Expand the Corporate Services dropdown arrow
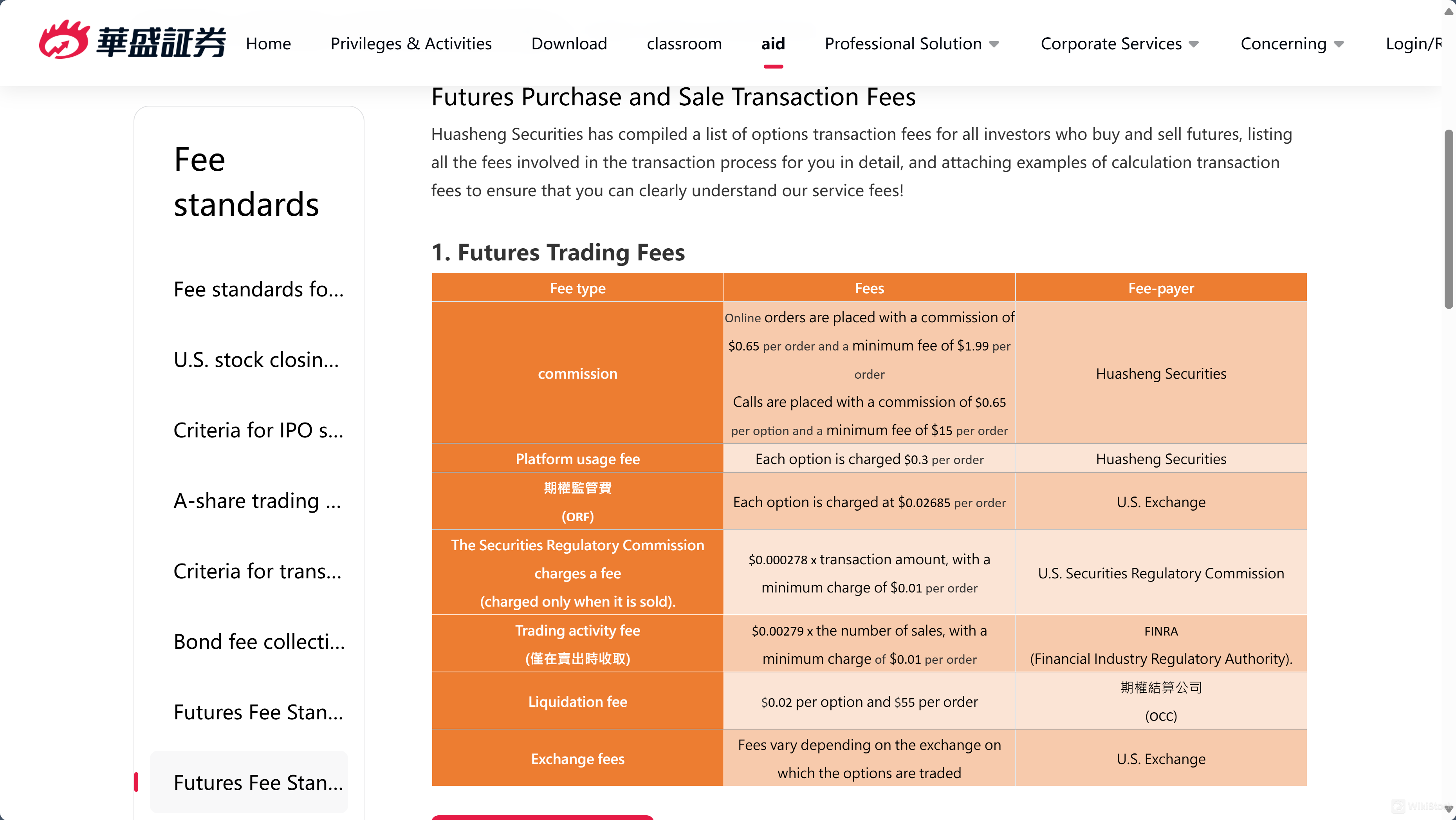Screen dimensions: 1456x820 [x=1194, y=44]
